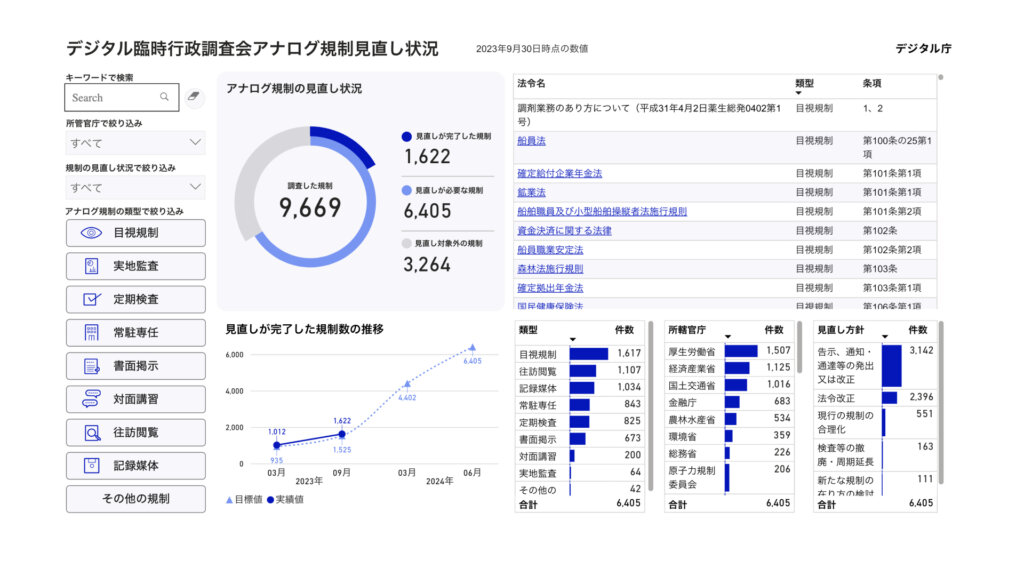
Task: Choose the 定期検査 checkmark icon
Action: click(91, 300)
